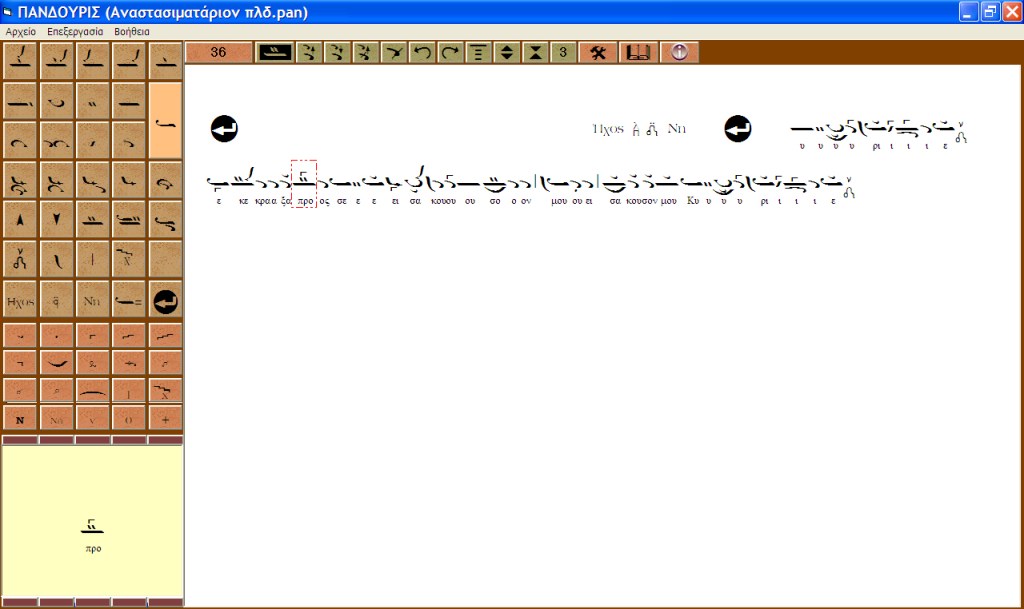This screenshot has height=609, width=1024.
Task: Toggle the highlighted tall neume palette button
Action: [166, 121]
